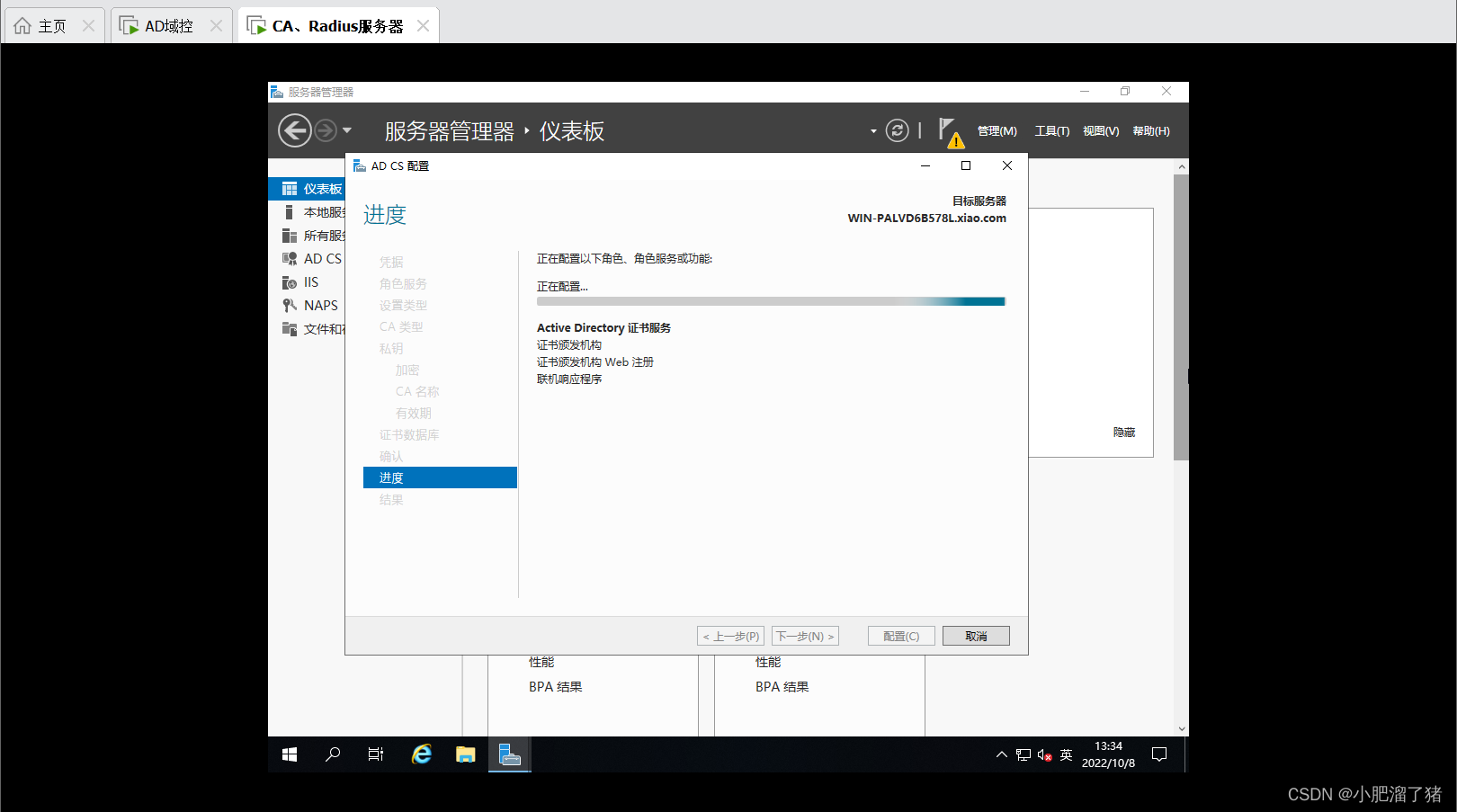Screen dimensions: 1457x812
Task: Select the 凭据 step in wizard list
Action: pos(391,262)
